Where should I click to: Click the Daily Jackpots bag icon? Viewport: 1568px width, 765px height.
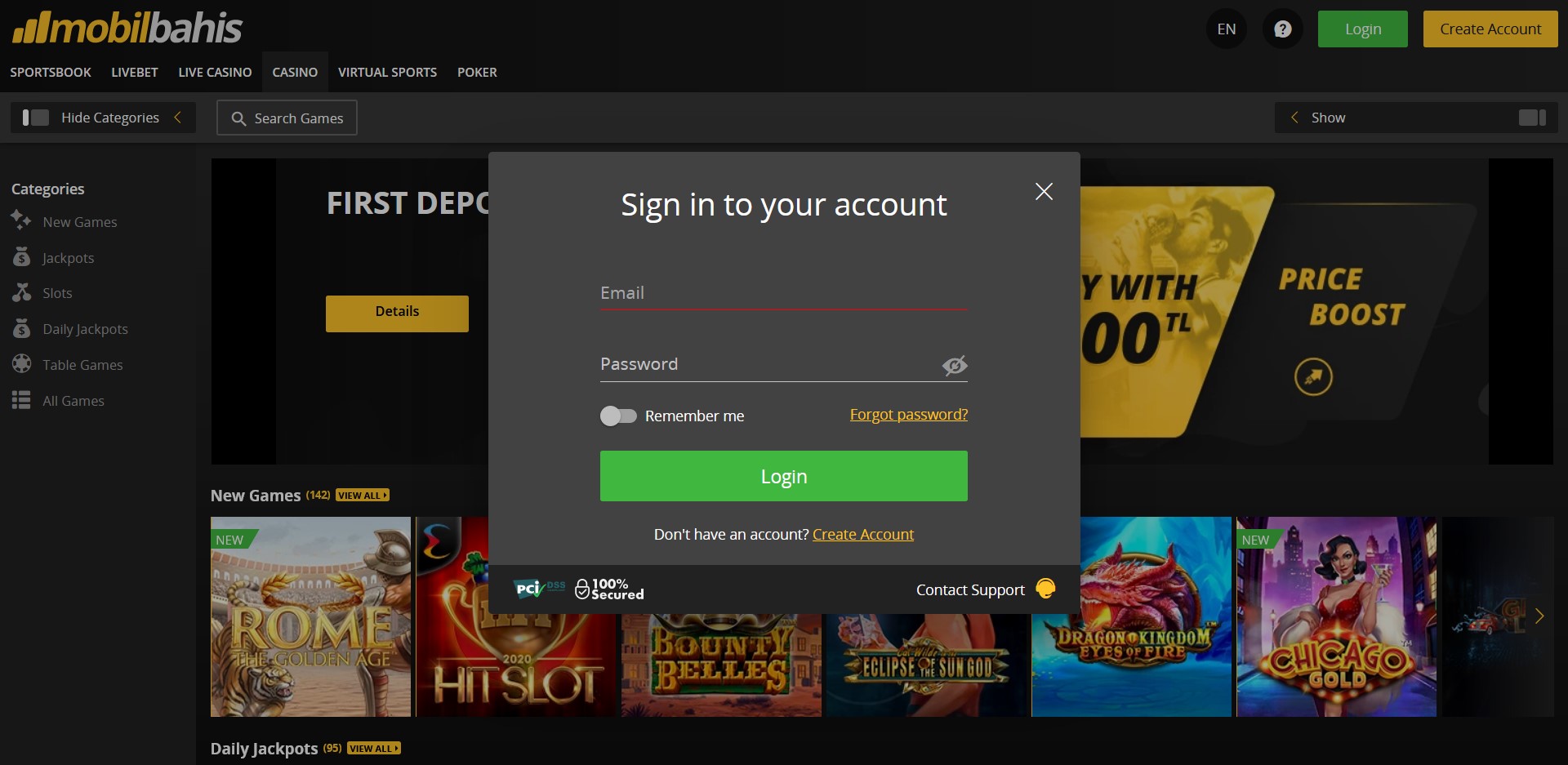click(x=21, y=328)
